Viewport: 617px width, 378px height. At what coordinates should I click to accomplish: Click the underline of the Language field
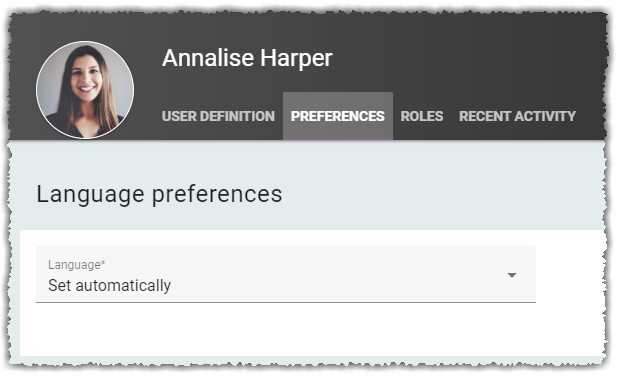tap(286, 302)
